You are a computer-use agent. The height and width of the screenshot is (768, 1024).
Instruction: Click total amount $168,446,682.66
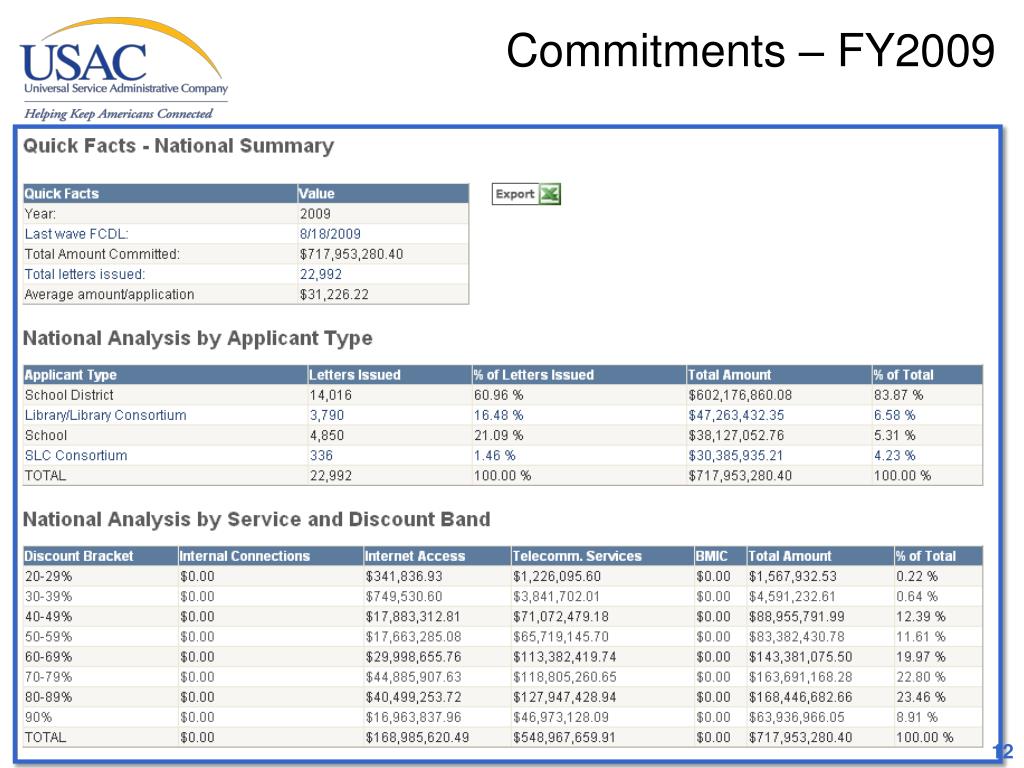click(800, 697)
